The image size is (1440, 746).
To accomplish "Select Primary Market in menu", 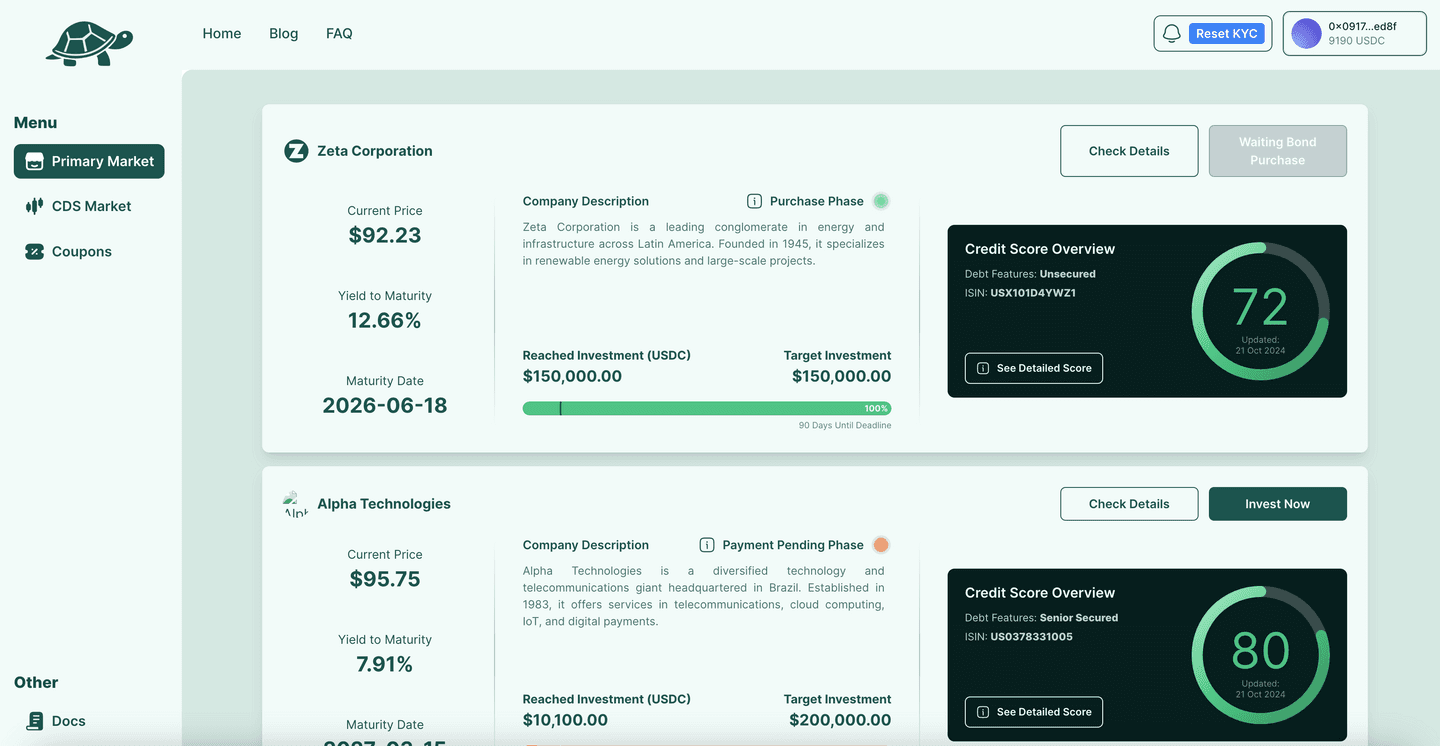I will 89,161.
